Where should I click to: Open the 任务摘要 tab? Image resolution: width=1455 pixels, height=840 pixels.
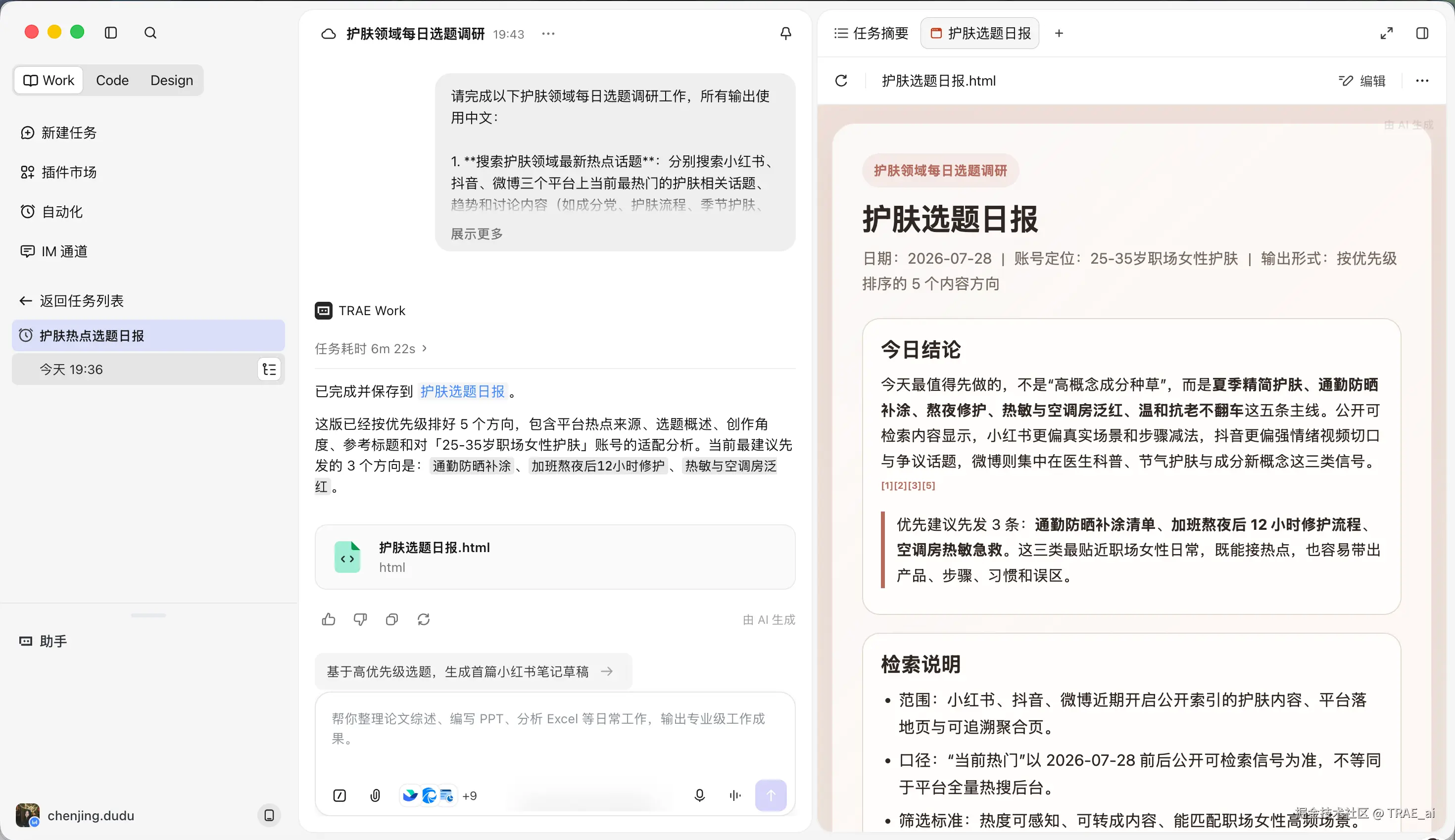click(x=872, y=34)
